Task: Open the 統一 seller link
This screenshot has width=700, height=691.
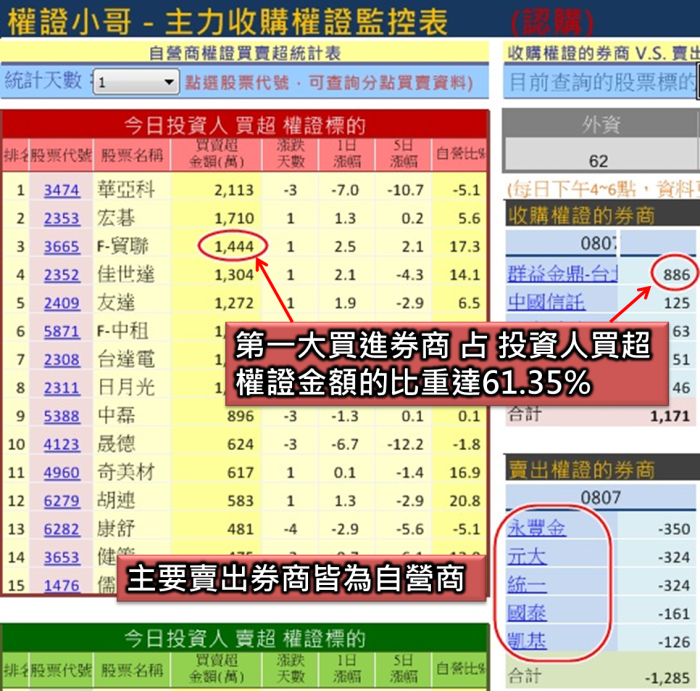Action: pos(527,585)
